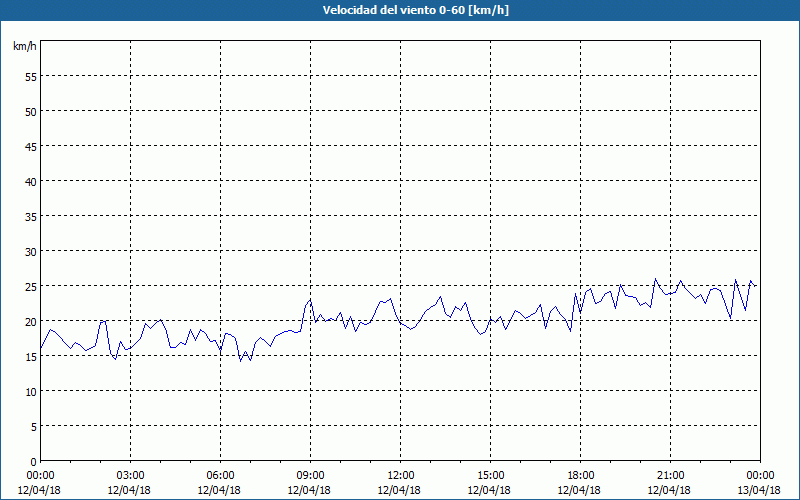Click the x-axis time label 15:00
Viewport: 800px width, 500px height.
pyautogui.click(x=490, y=476)
